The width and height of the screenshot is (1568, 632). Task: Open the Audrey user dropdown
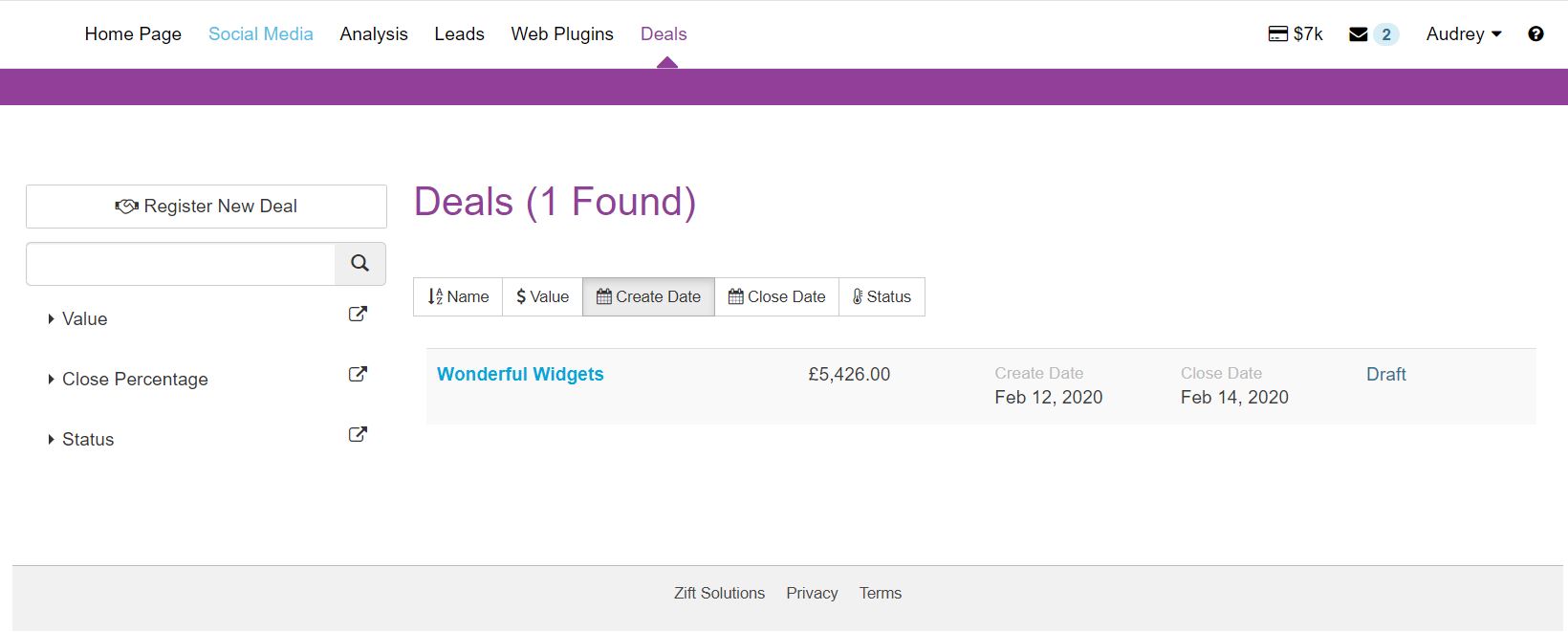pos(1463,34)
